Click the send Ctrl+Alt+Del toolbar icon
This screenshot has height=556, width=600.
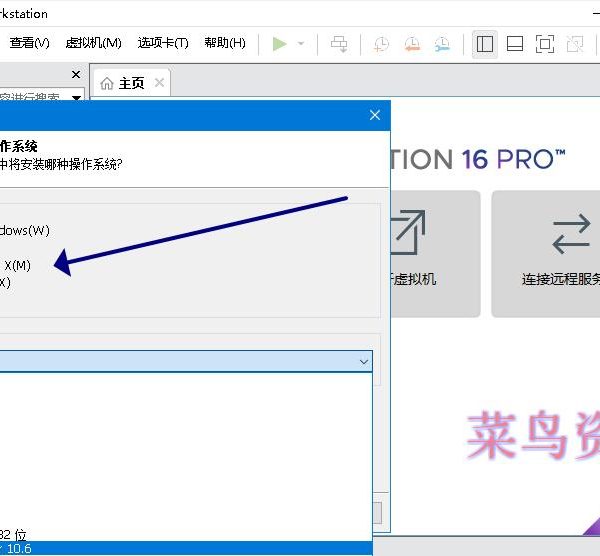[x=340, y=43]
